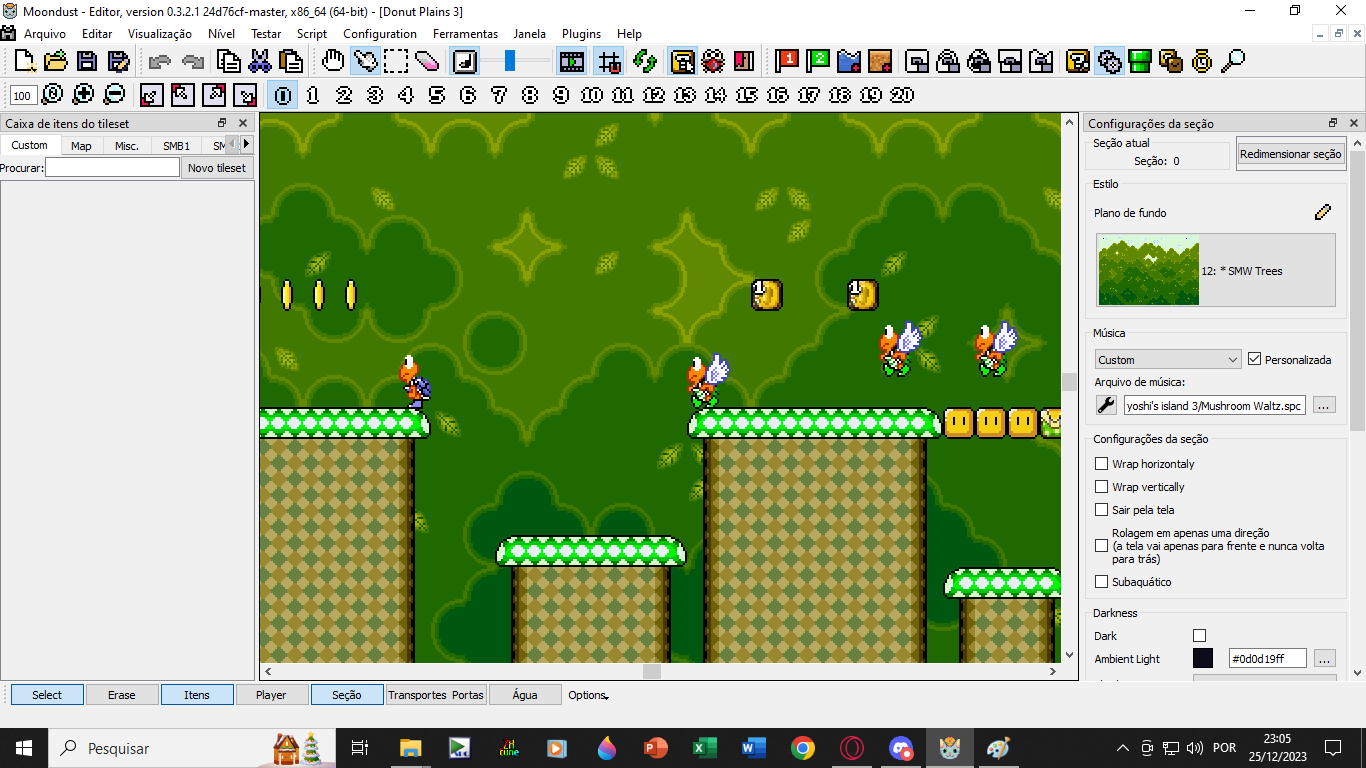Click the Player button
This screenshot has width=1366, height=768.
(x=271, y=695)
